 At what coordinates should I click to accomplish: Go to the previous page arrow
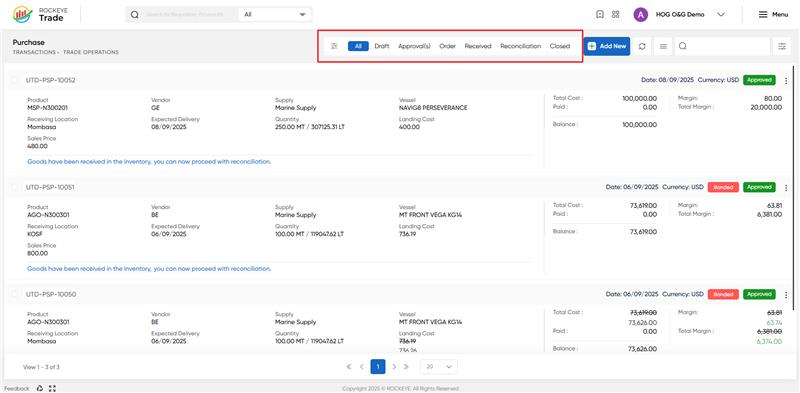(x=362, y=366)
